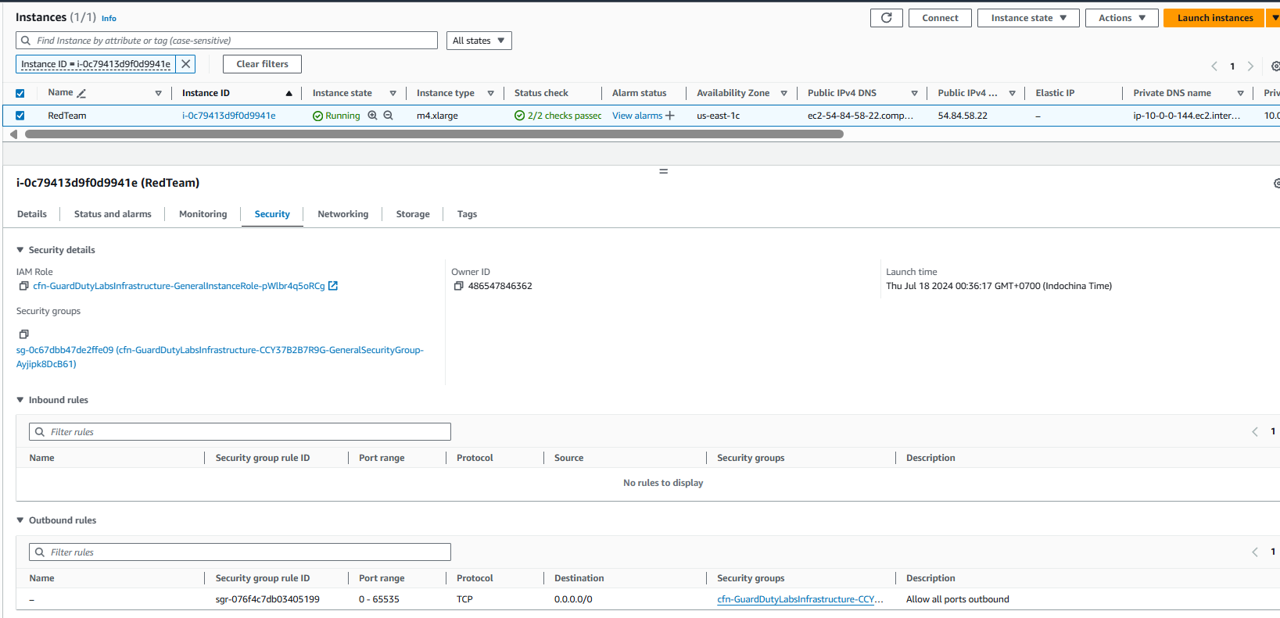Open outbound rule security group link

[800, 600]
